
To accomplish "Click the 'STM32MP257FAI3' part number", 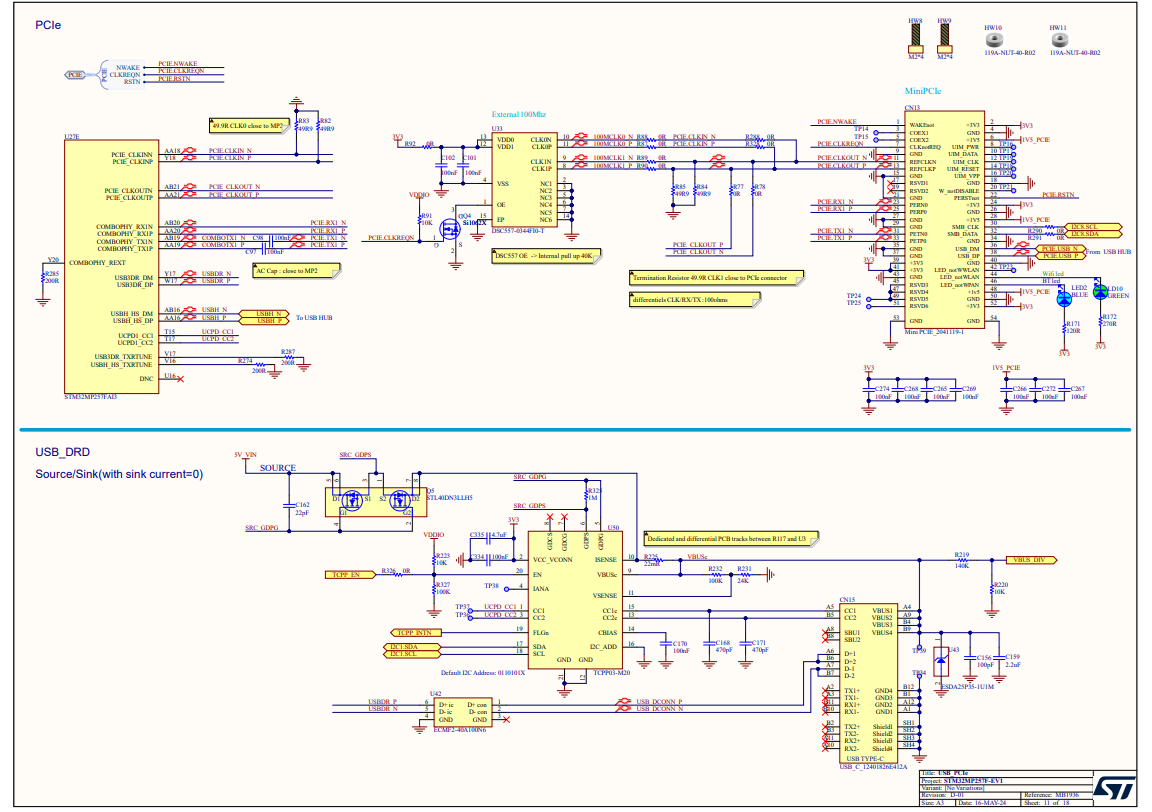I will coord(90,397).
